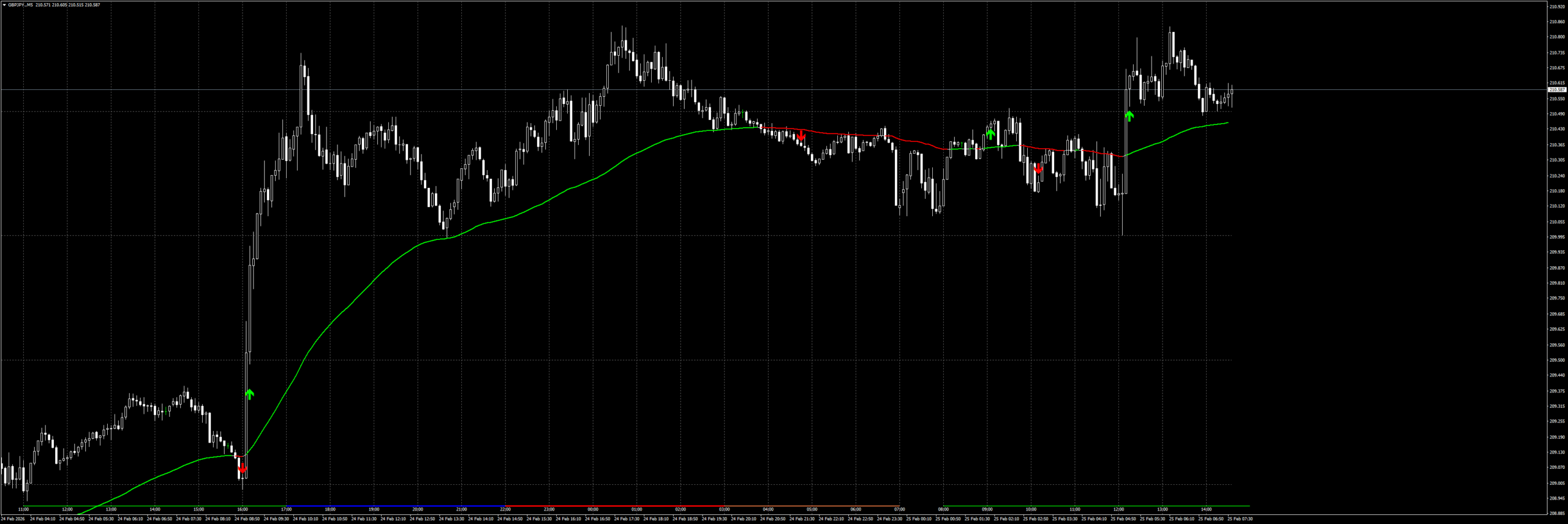Click the red session bar at bottom

tap(612, 506)
